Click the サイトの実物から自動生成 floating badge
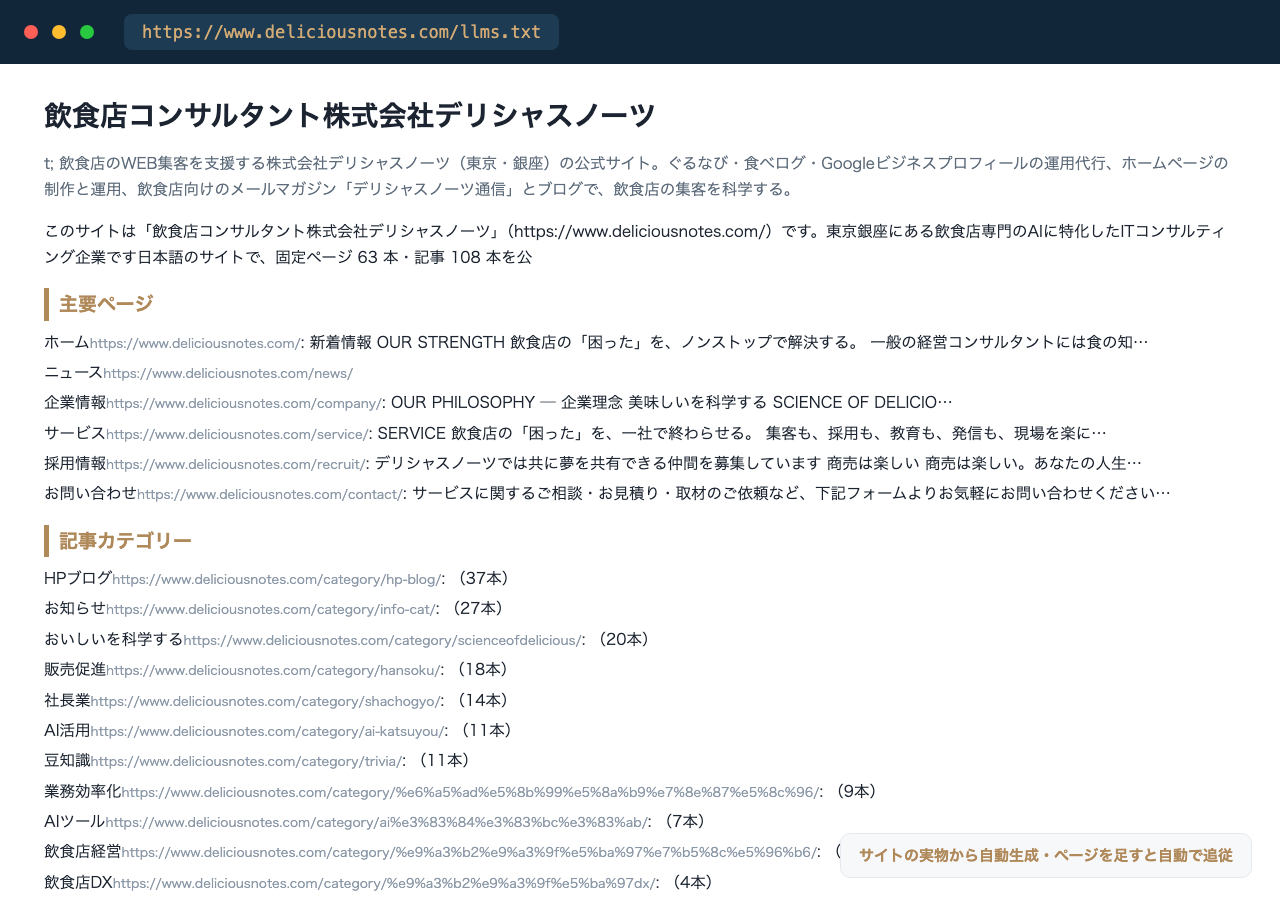 1046,856
